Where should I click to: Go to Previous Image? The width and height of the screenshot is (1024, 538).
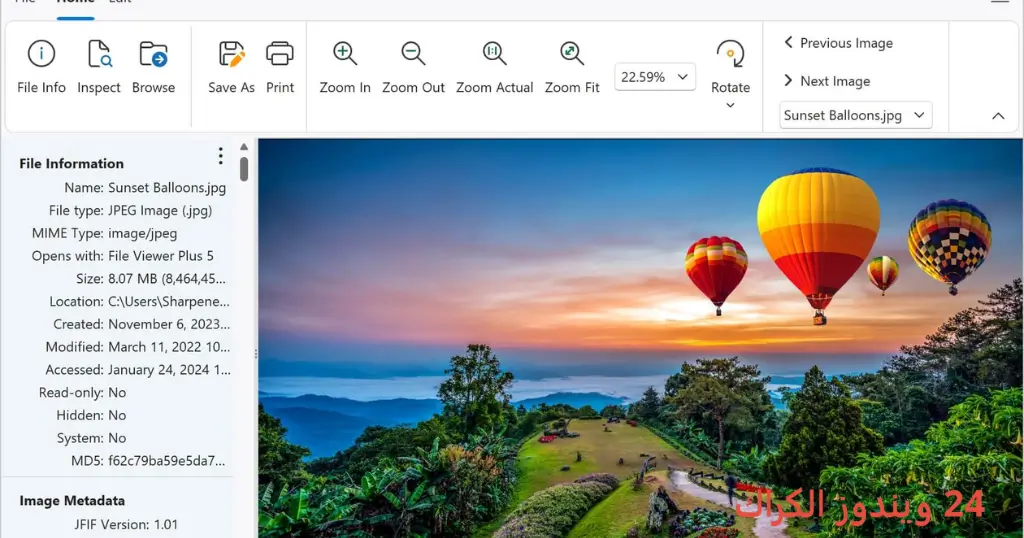839,43
